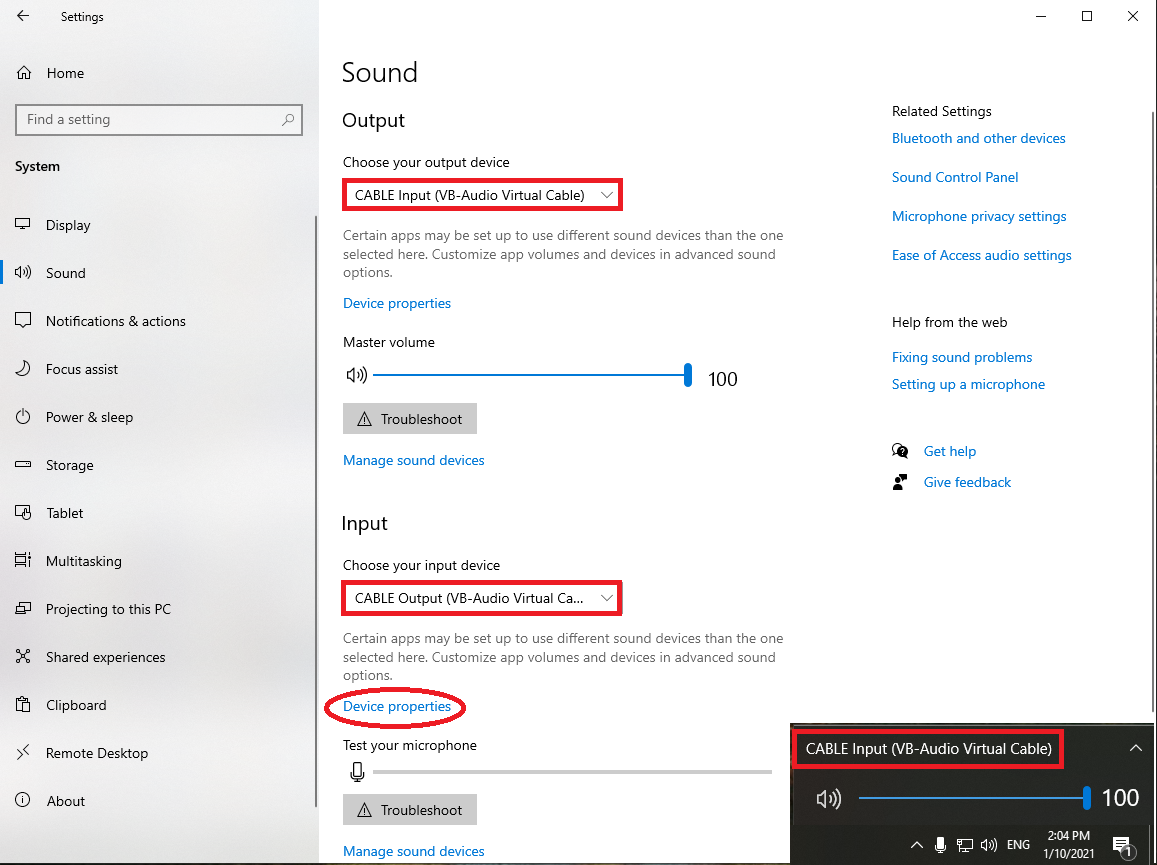Click the taskbar volume tray icon
The image size is (1157, 865).
(989, 844)
